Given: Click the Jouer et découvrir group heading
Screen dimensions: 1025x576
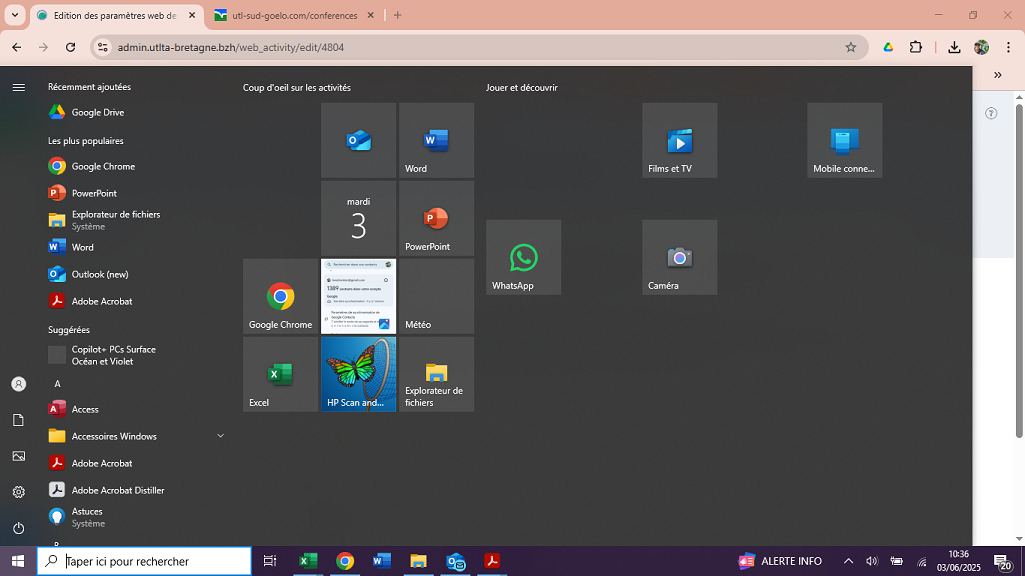Looking at the screenshot, I should tap(522, 88).
